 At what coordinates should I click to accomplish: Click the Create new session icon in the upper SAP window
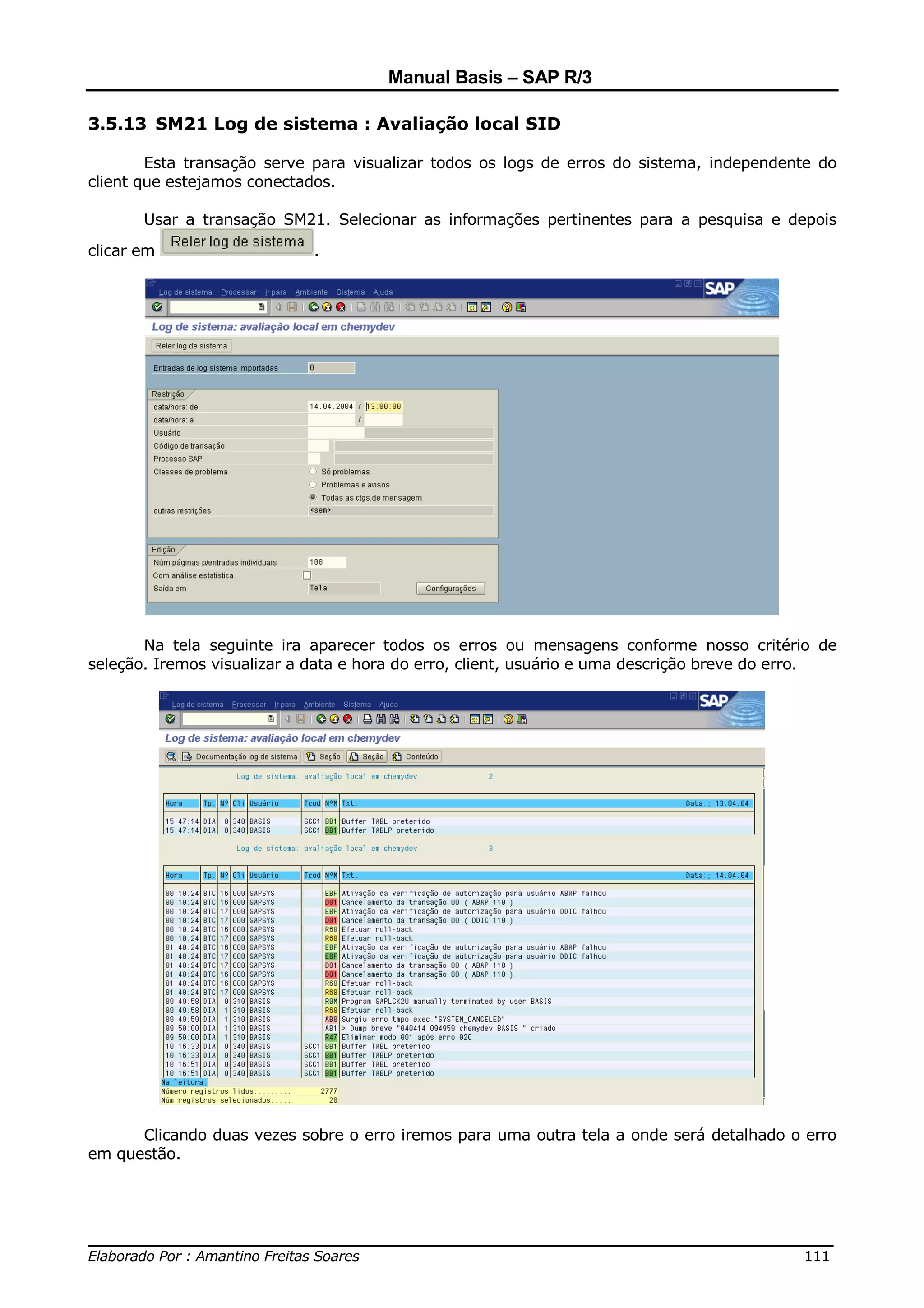point(472,307)
